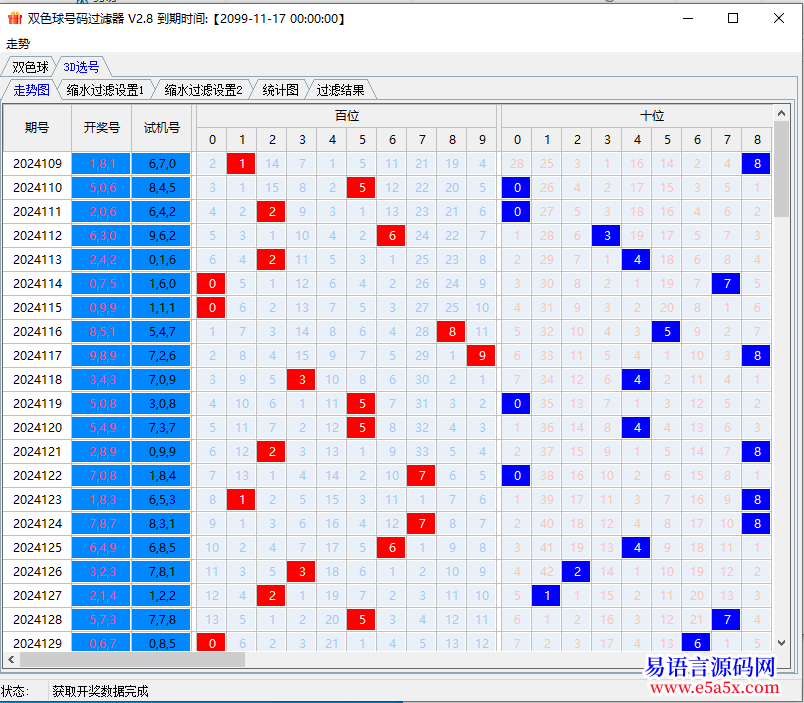804x703 pixels.
Task: Click test number 0,9,9 cell
Action: 162,452
